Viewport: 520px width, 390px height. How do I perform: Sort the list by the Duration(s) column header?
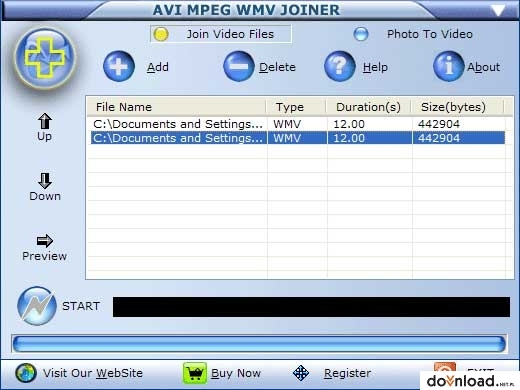(x=368, y=107)
